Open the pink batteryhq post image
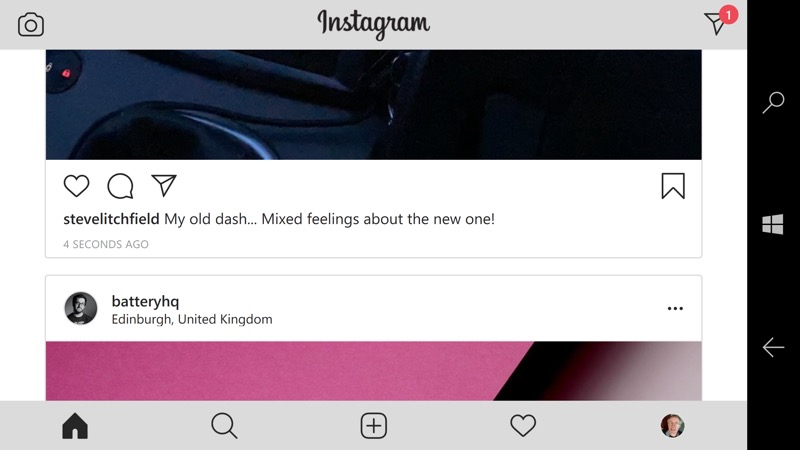 coord(373,371)
